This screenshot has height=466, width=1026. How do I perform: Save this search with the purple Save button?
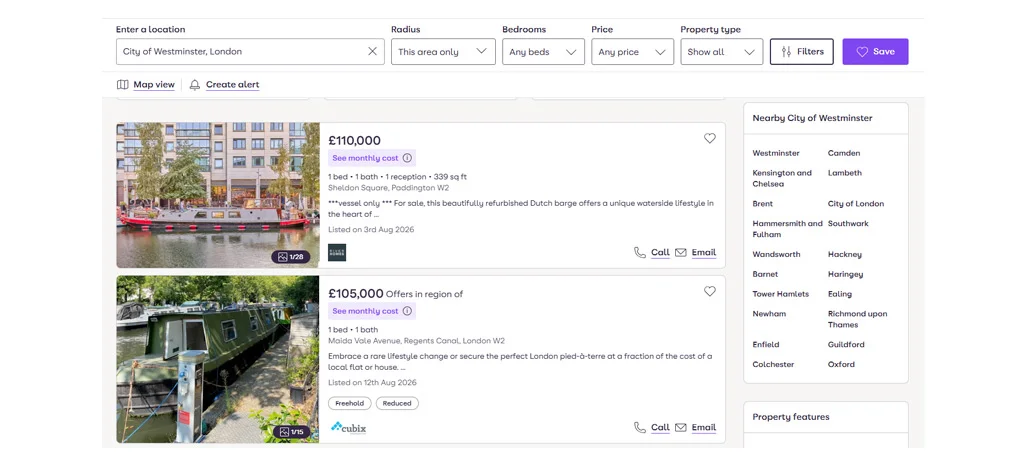point(875,52)
